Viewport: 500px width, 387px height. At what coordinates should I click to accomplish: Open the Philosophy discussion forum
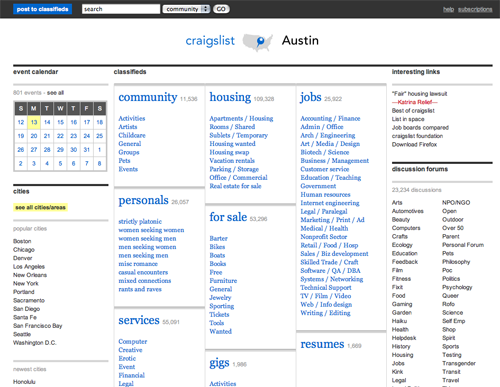pos(456,262)
